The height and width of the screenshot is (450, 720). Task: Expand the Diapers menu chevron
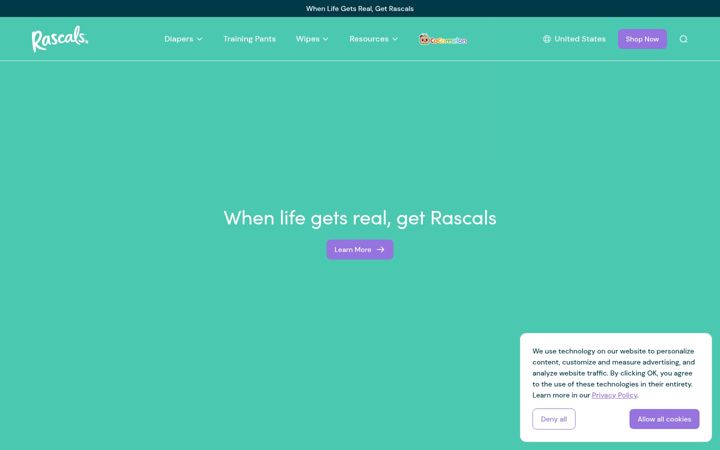coord(200,39)
